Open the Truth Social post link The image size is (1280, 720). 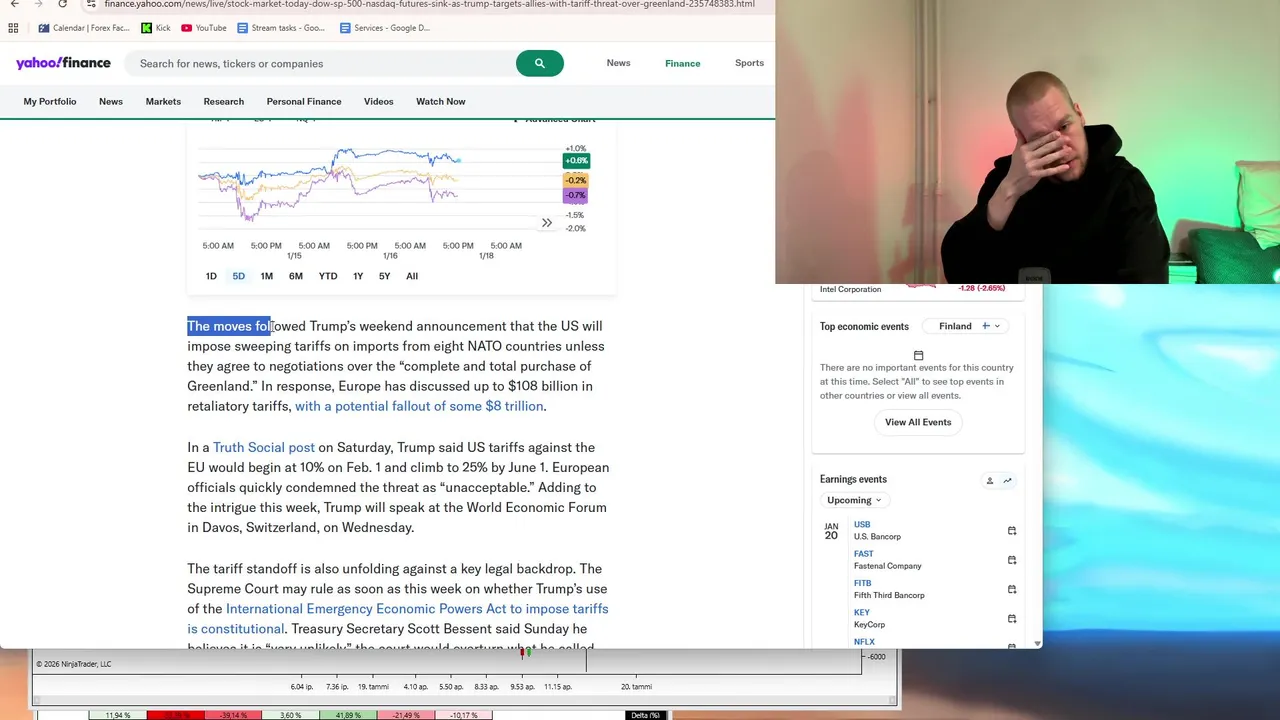click(x=264, y=447)
